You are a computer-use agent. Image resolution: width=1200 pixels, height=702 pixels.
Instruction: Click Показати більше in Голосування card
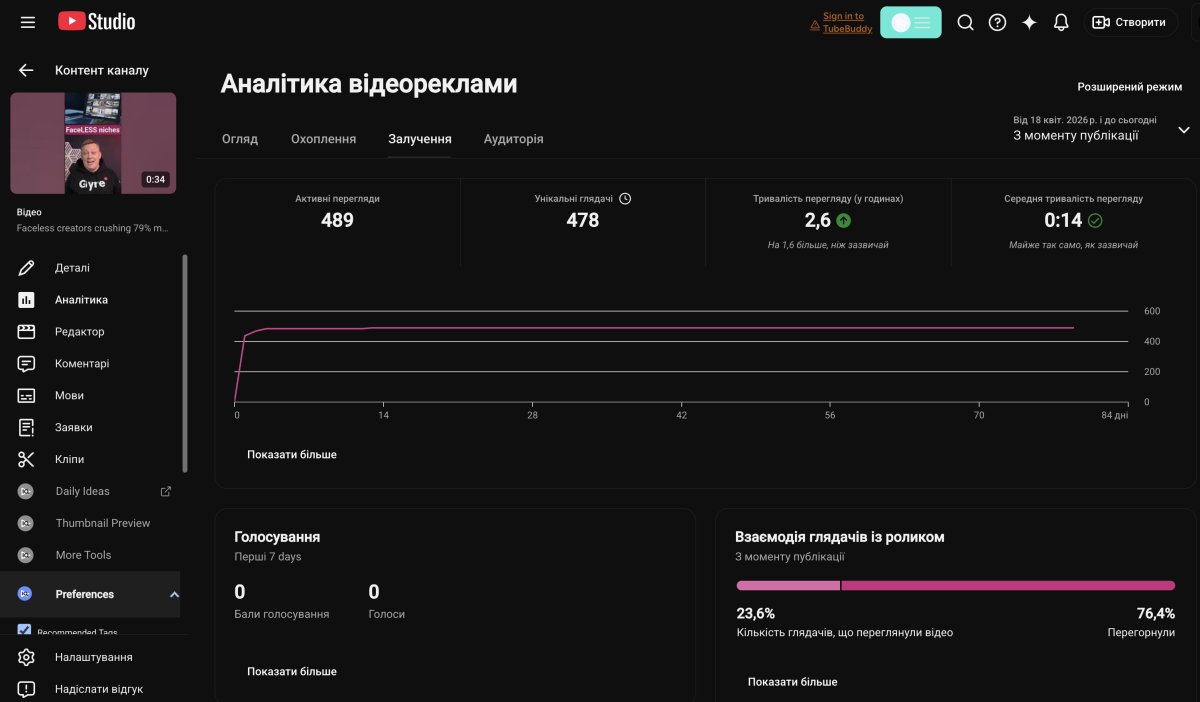click(292, 671)
